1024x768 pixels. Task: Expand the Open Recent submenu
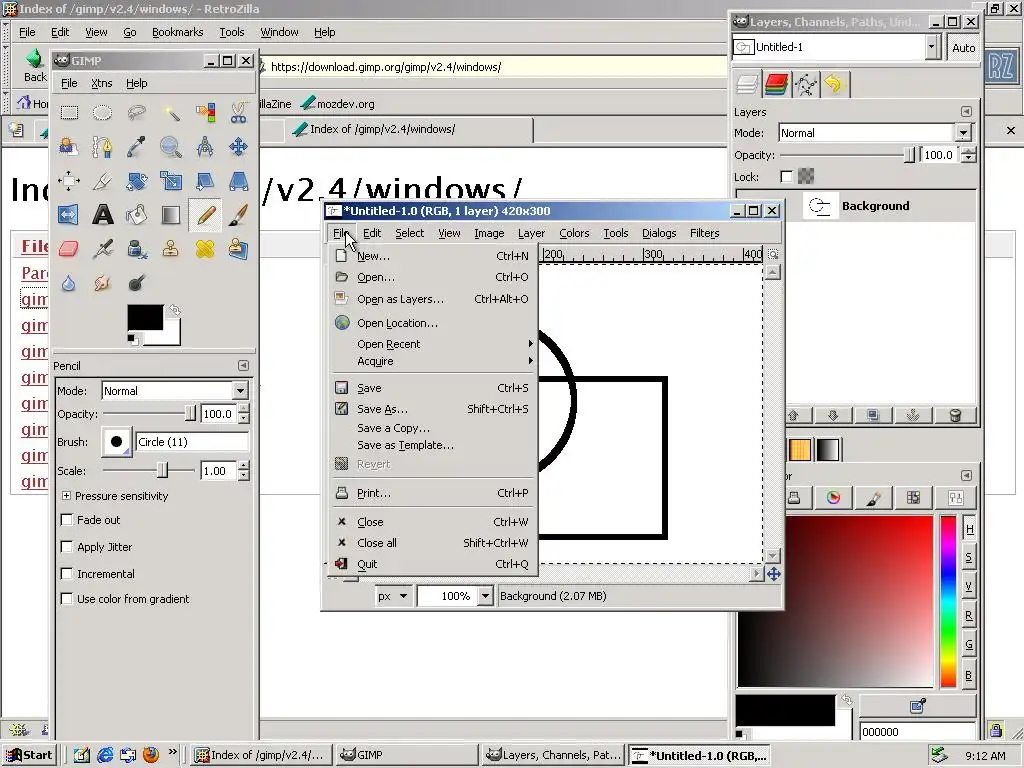[434, 344]
